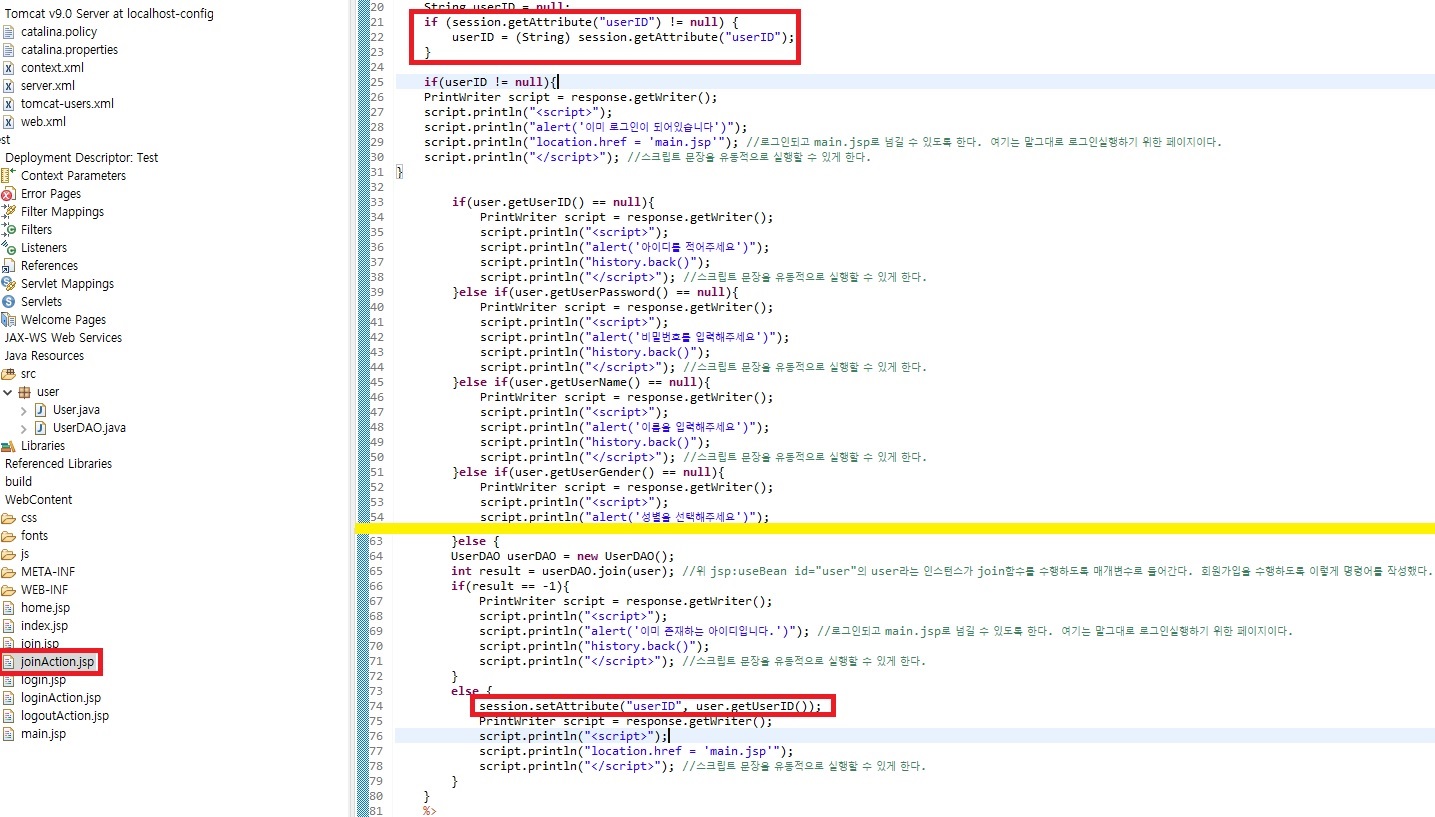Click line 33 'if(user.getUserID() == null){'
Screen dimensions: 1435x817
click(553, 202)
